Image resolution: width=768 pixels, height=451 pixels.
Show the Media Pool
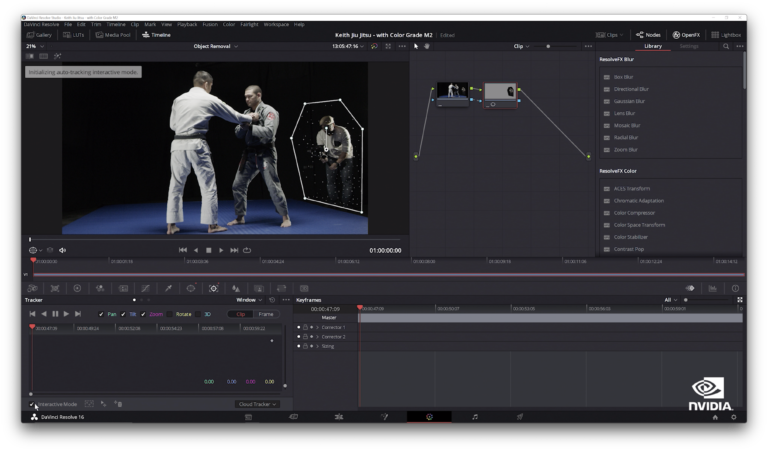click(x=113, y=35)
